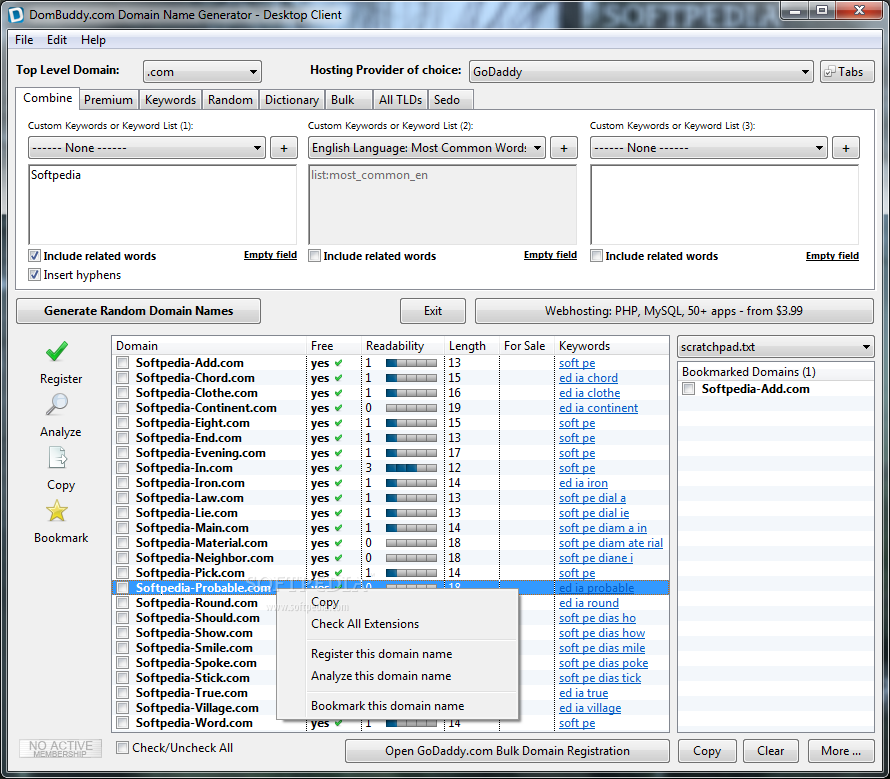This screenshot has height=779, width=890.
Task: Click the magnifying glass Analyze icon
Action: [x=57, y=404]
